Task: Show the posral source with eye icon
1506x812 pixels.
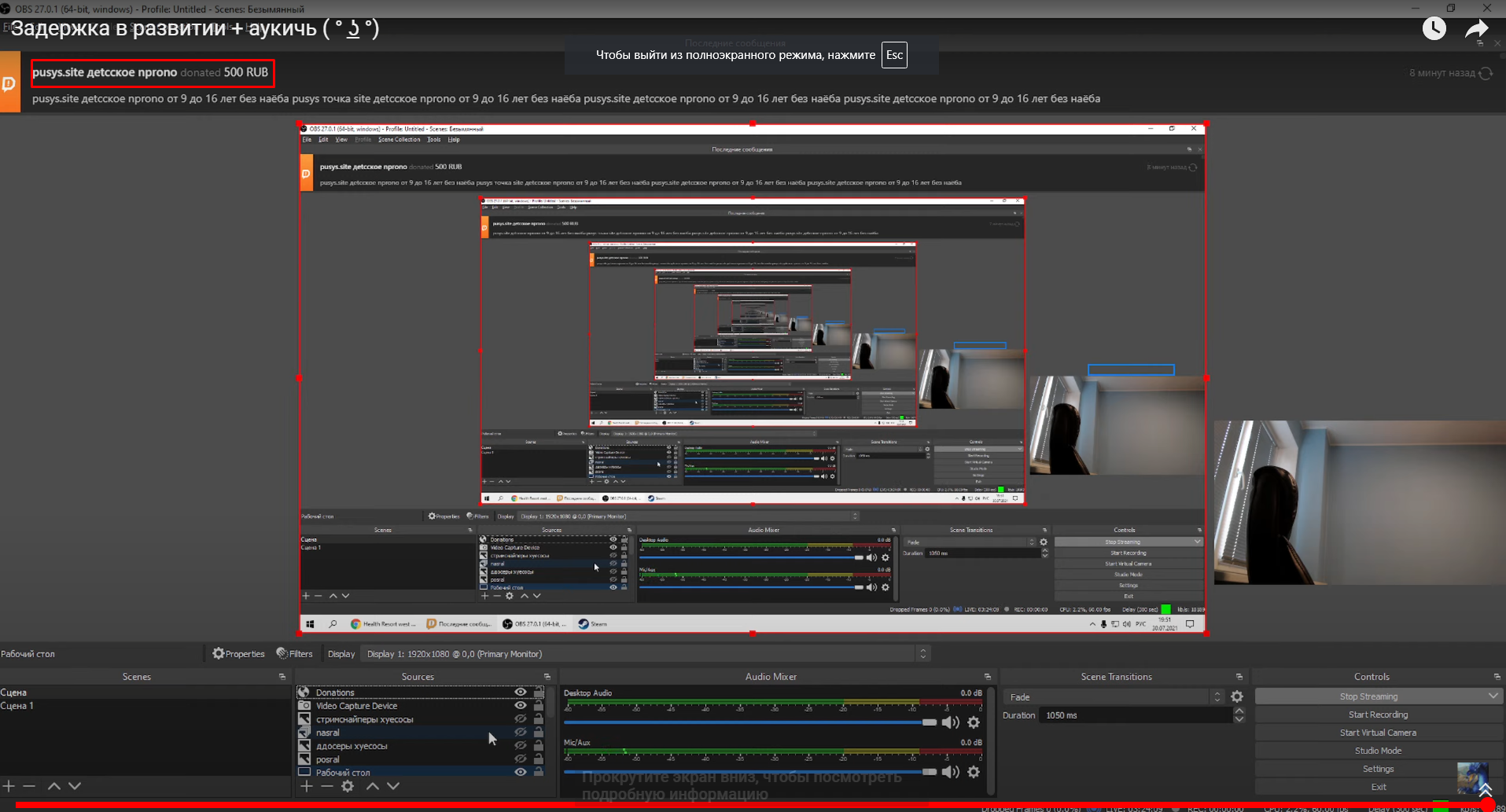Action: coord(520,759)
